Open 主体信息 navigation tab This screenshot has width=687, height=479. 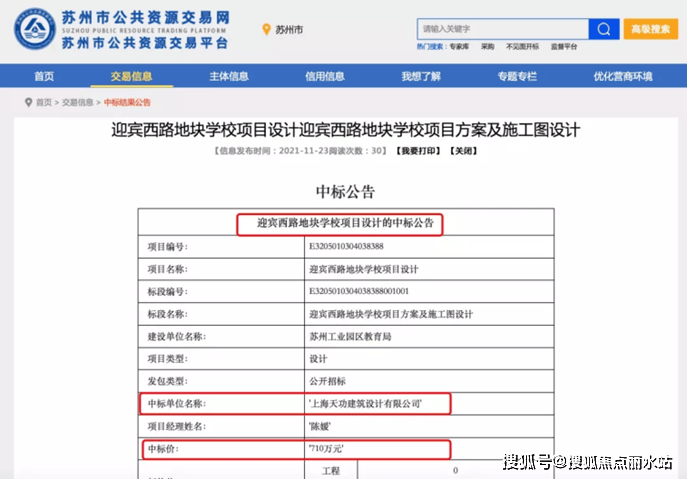tap(229, 76)
